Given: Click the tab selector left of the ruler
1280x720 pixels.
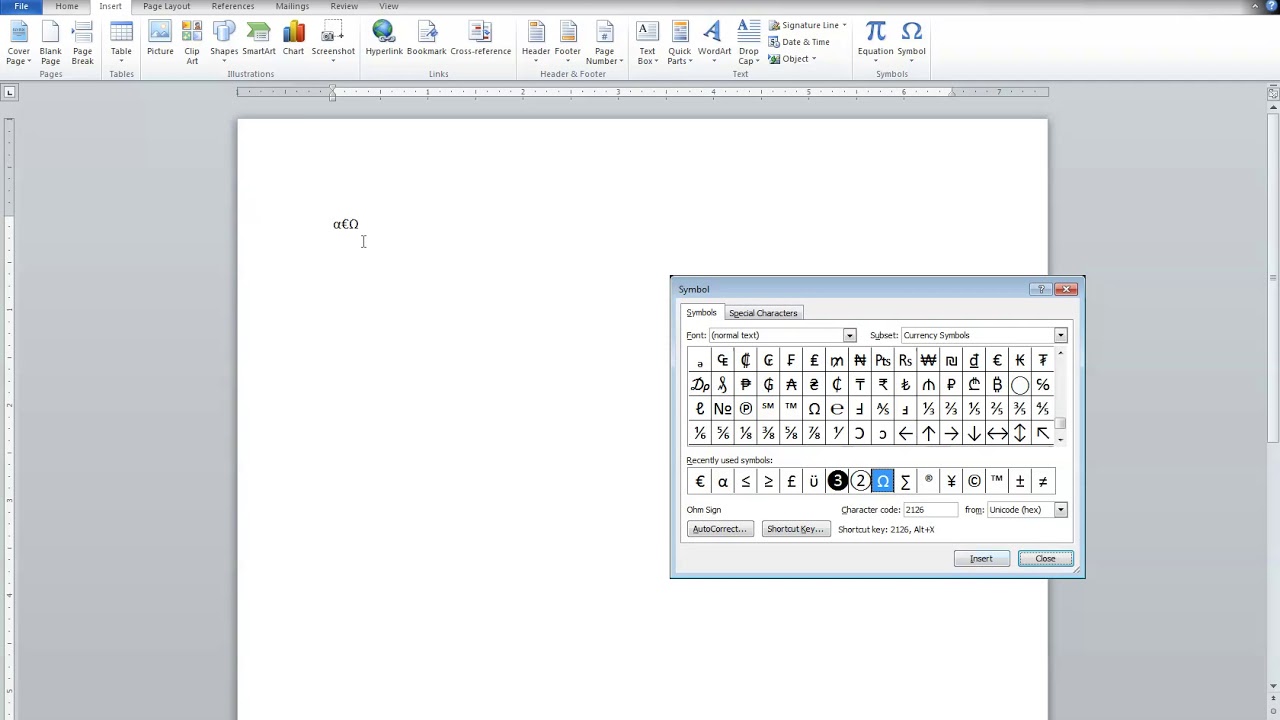Looking at the screenshot, I should 9,93.
